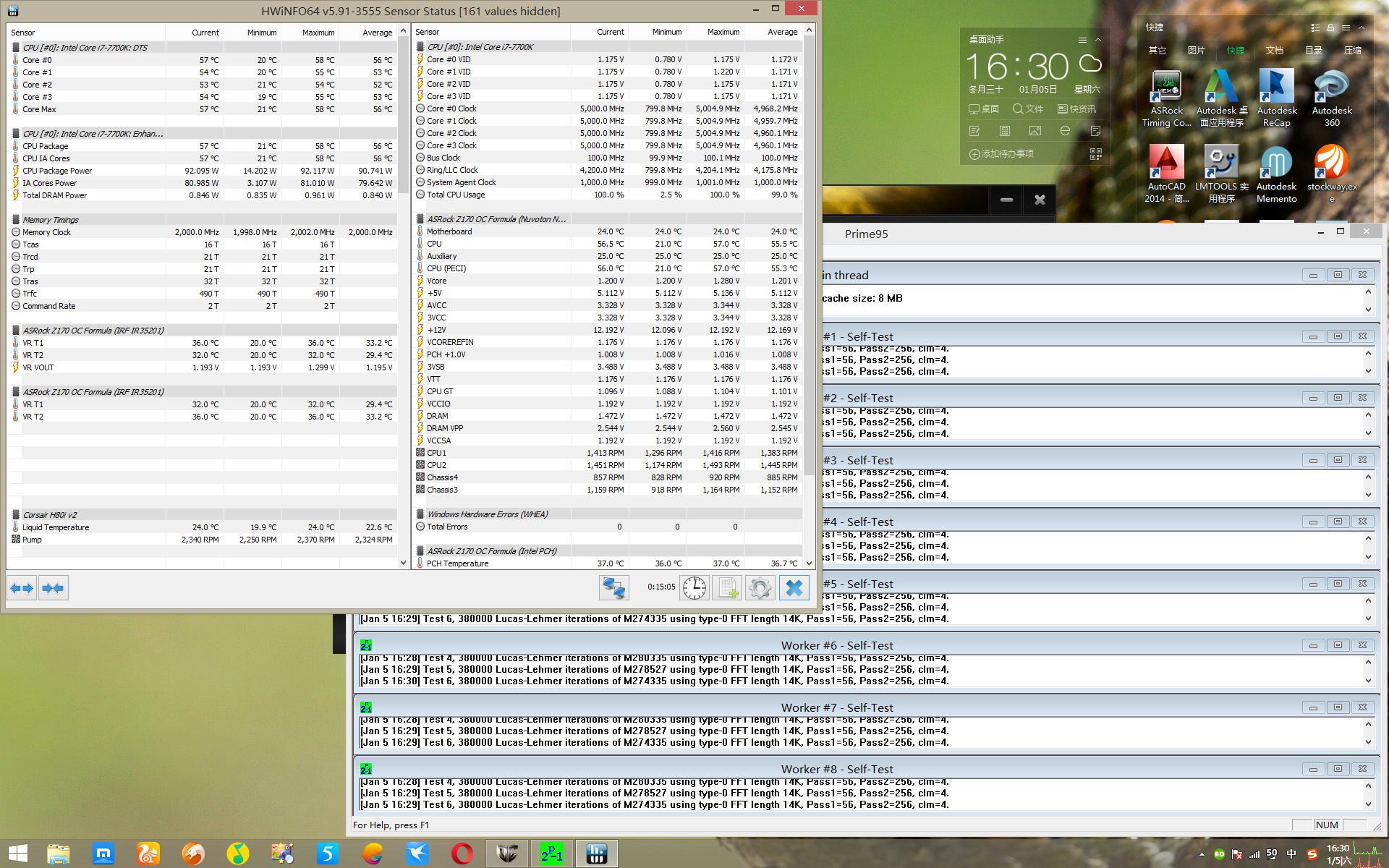Open HWiNFO sensor settings gear

click(x=760, y=587)
